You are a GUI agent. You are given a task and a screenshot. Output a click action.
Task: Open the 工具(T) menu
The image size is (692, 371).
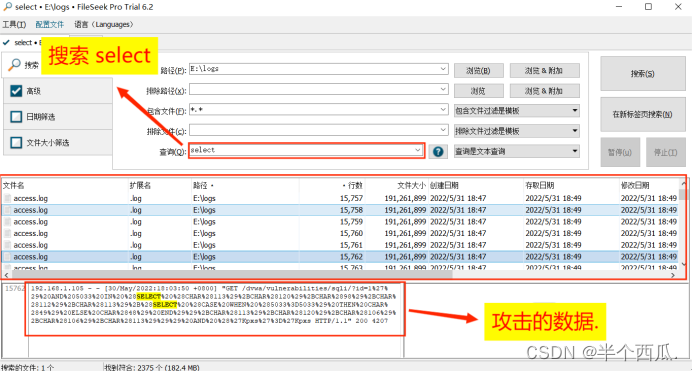click(14, 25)
